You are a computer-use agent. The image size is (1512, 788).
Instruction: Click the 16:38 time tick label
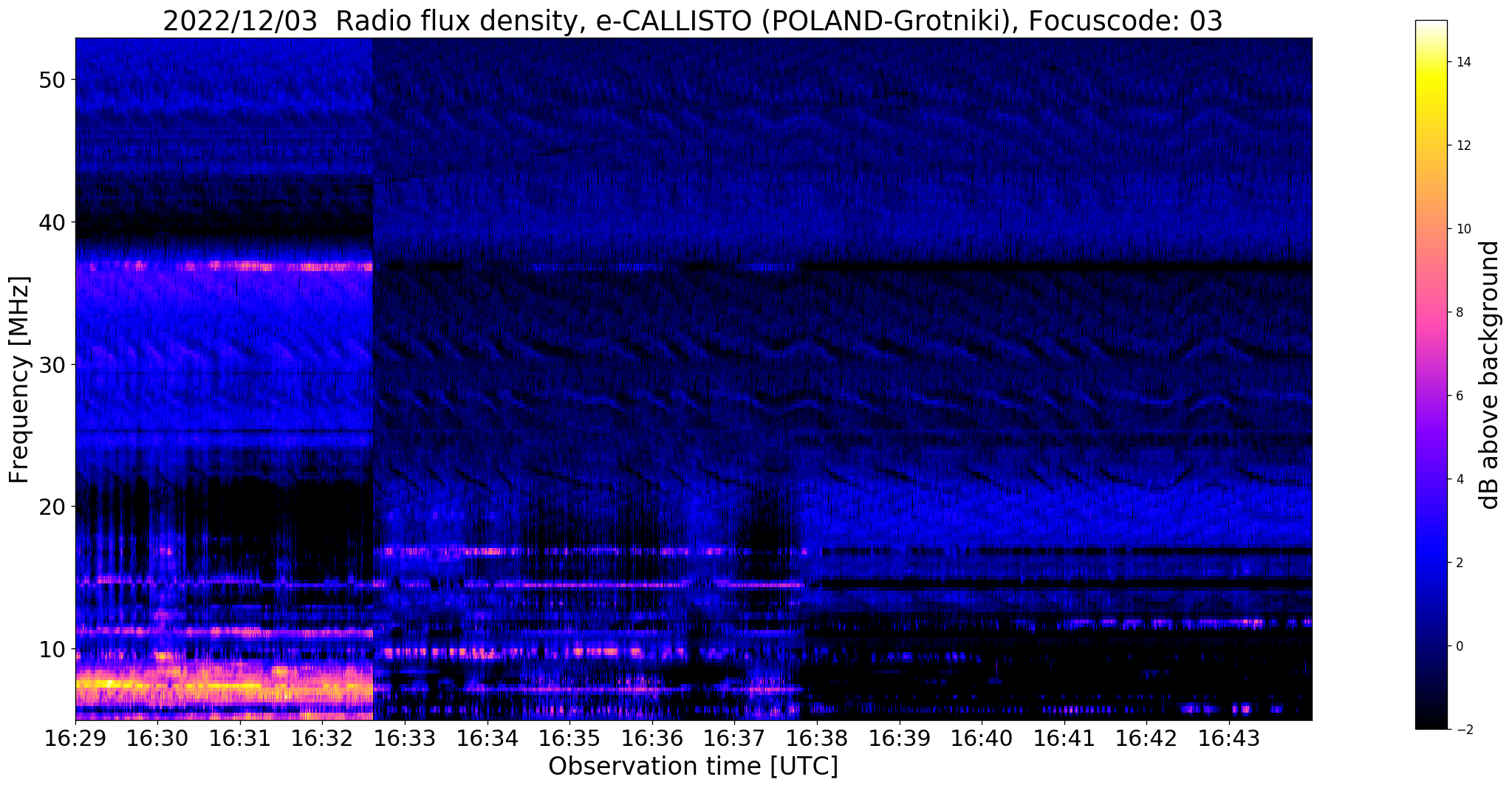(817, 739)
